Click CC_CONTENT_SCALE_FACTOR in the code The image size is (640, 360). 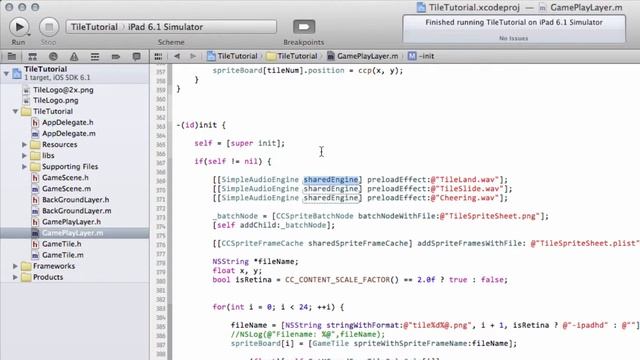(337, 280)
